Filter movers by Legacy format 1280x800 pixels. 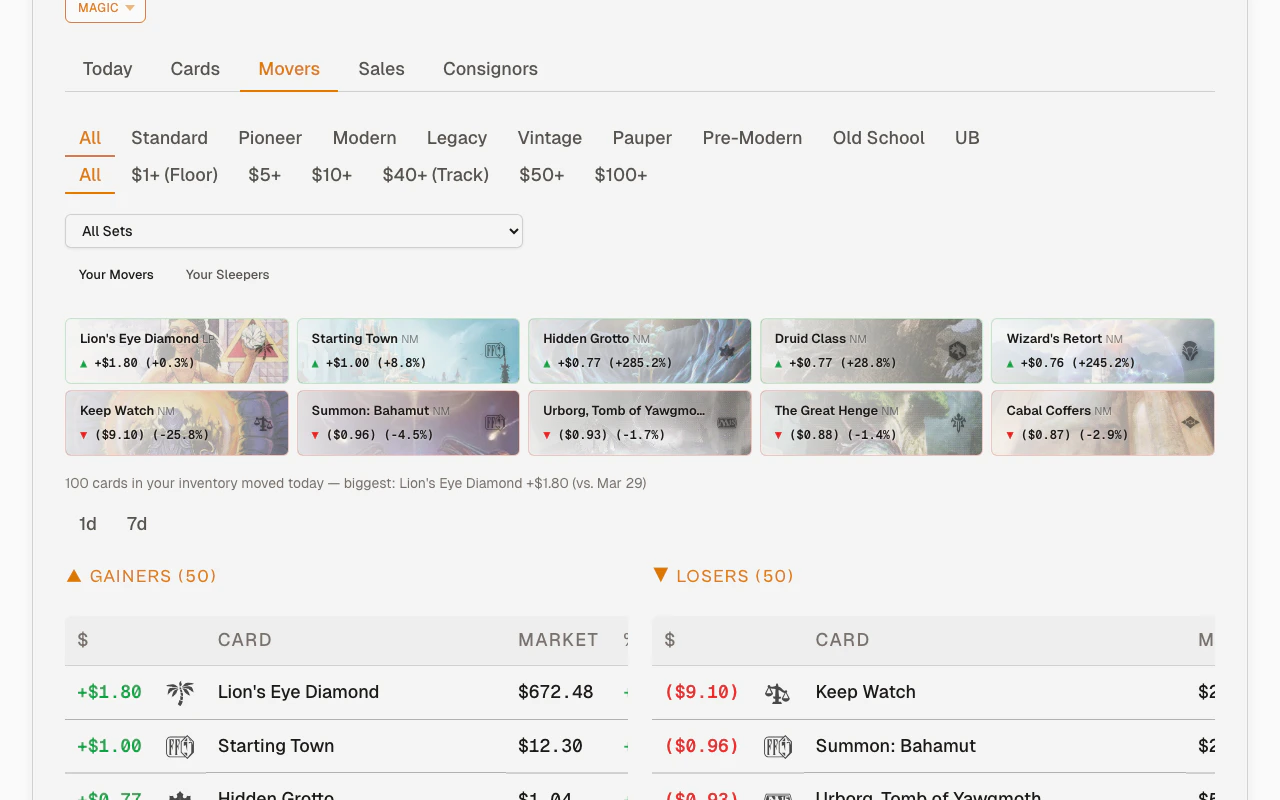point(457,138)
